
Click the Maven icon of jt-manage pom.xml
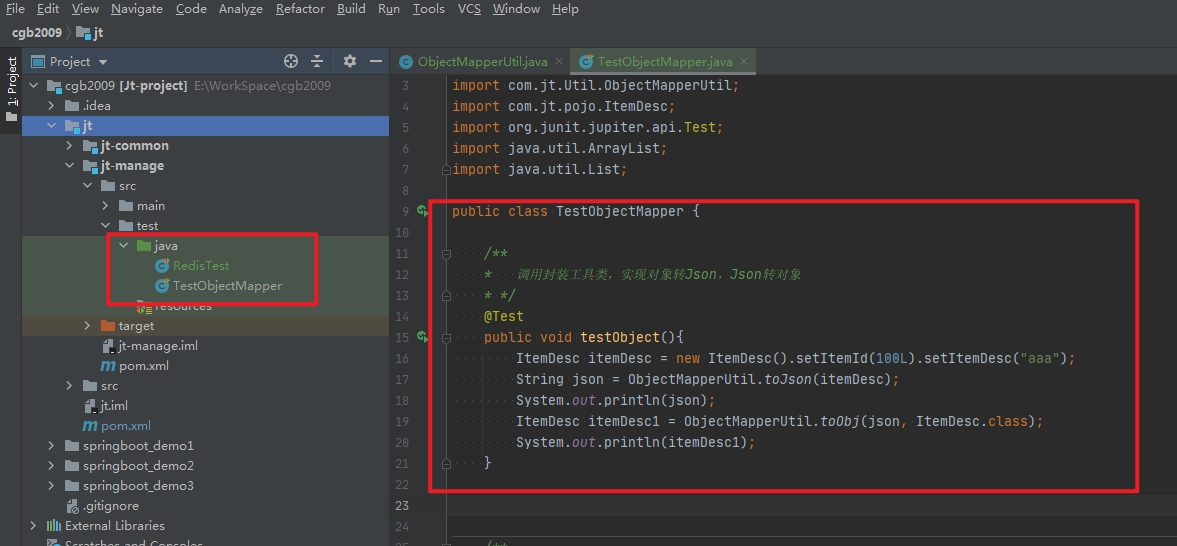tap(108, 367)
